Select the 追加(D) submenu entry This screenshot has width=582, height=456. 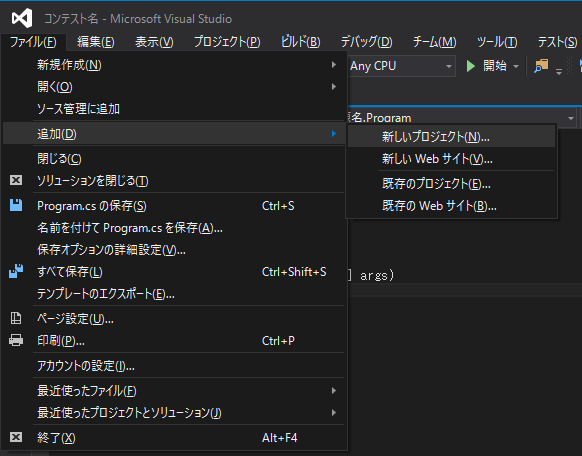(173, 134)
